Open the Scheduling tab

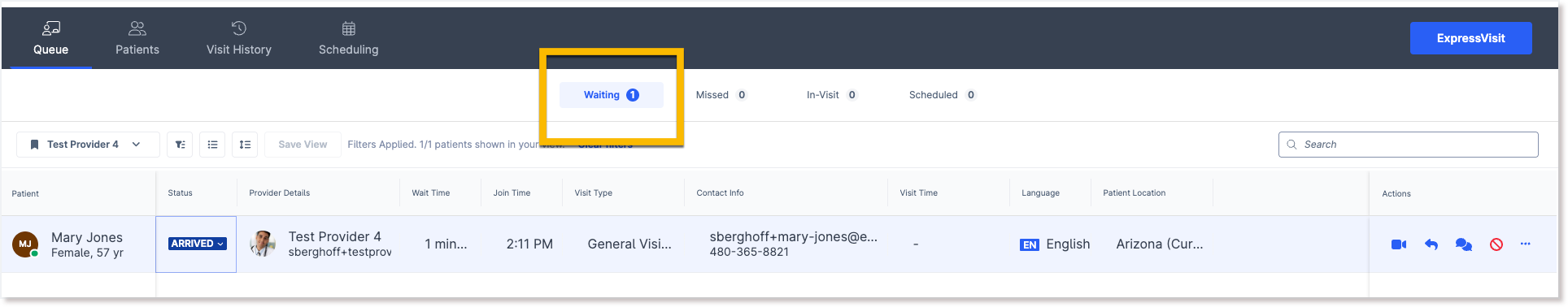click(x=349, y=38)
